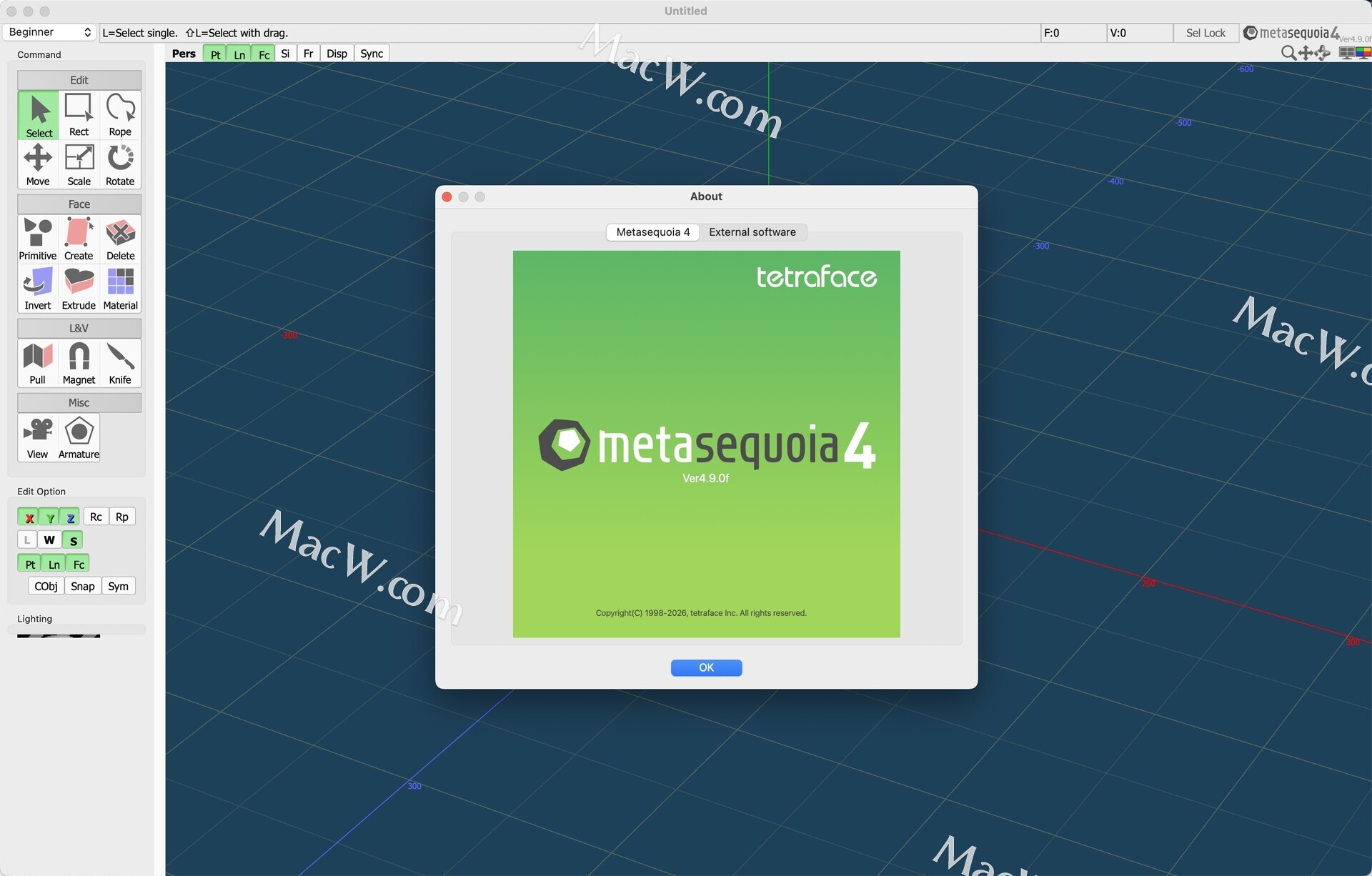Collapse the Edit command section header
1372x876 pixels.
(79, 80)
